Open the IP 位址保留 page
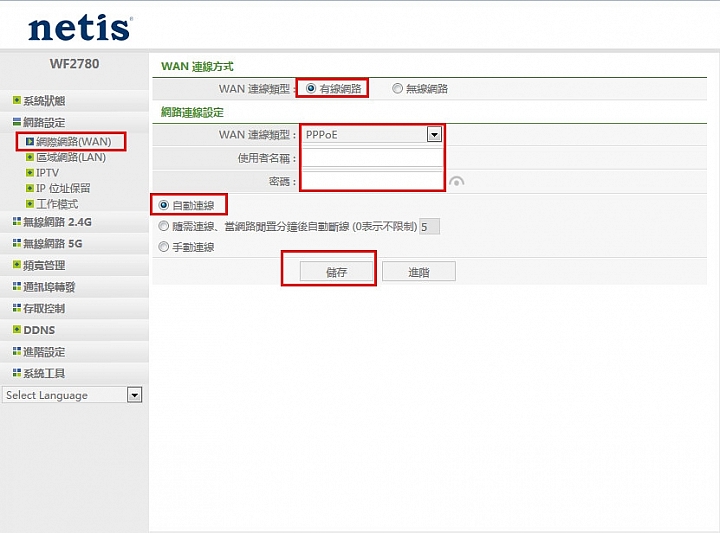This screenshot has height=533, width=720. [63, 188]
